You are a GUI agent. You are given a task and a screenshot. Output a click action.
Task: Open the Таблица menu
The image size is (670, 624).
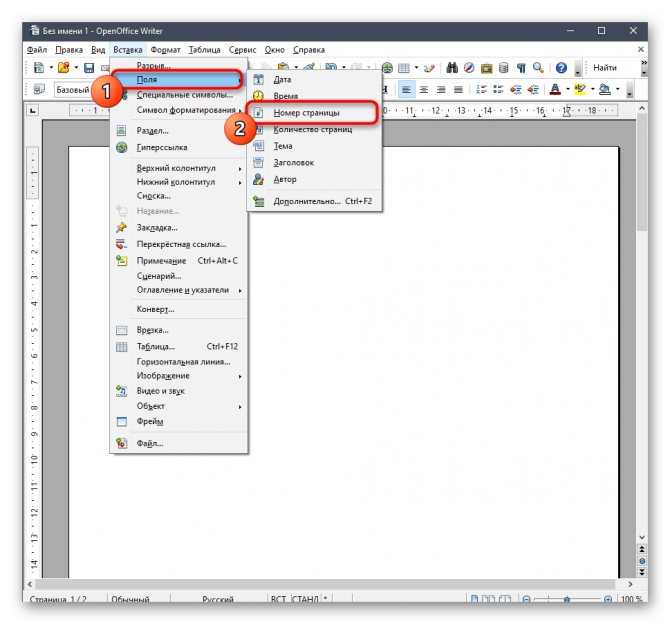[204, 50]
